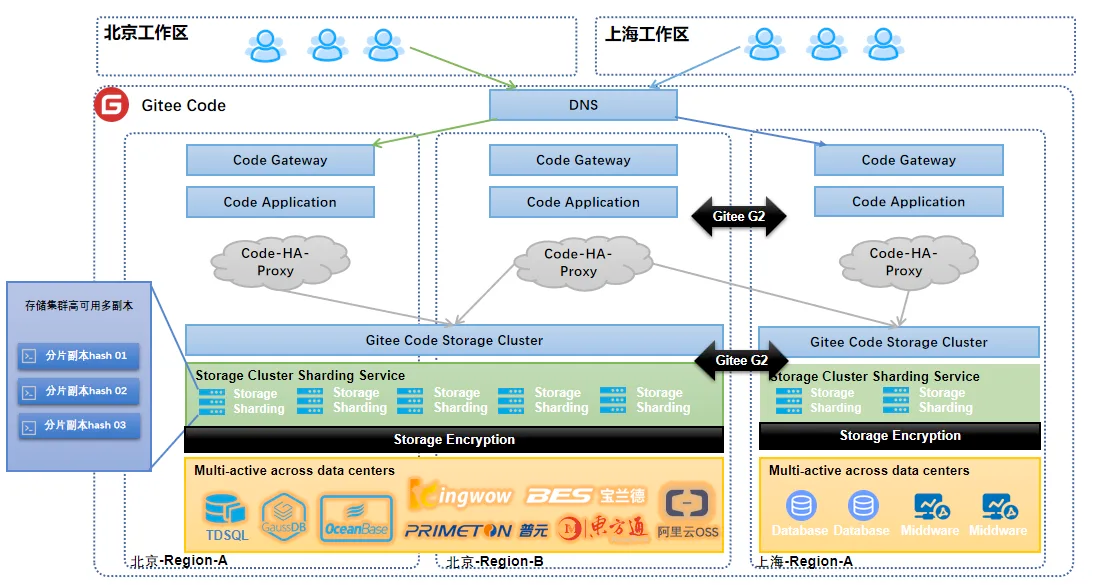Screen dimensions: 1093x585
Task: Click the second Database icon in 上海-Region-A
Action: pos(863,506)
